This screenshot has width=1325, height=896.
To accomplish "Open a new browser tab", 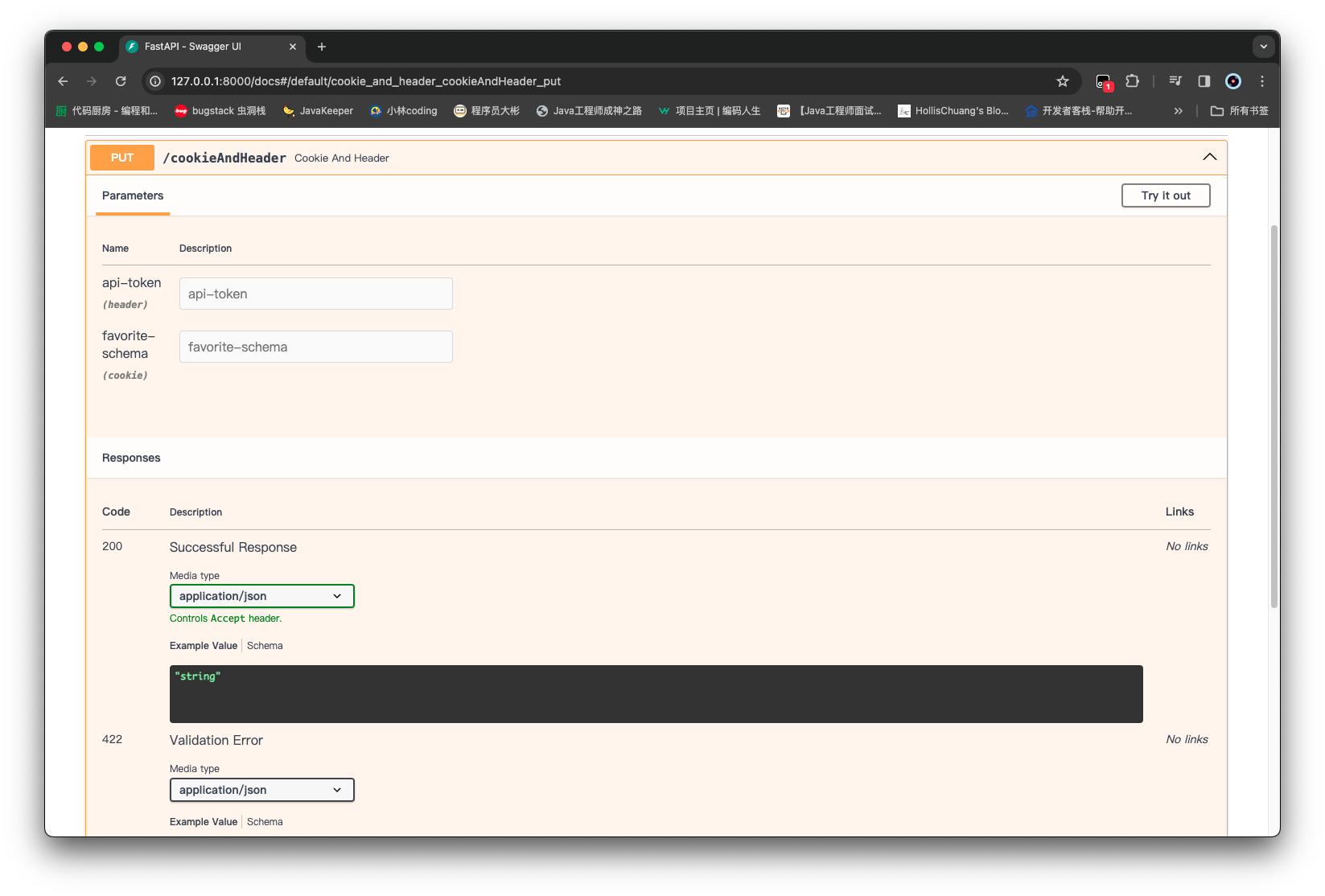I will (x=322, y=47).
